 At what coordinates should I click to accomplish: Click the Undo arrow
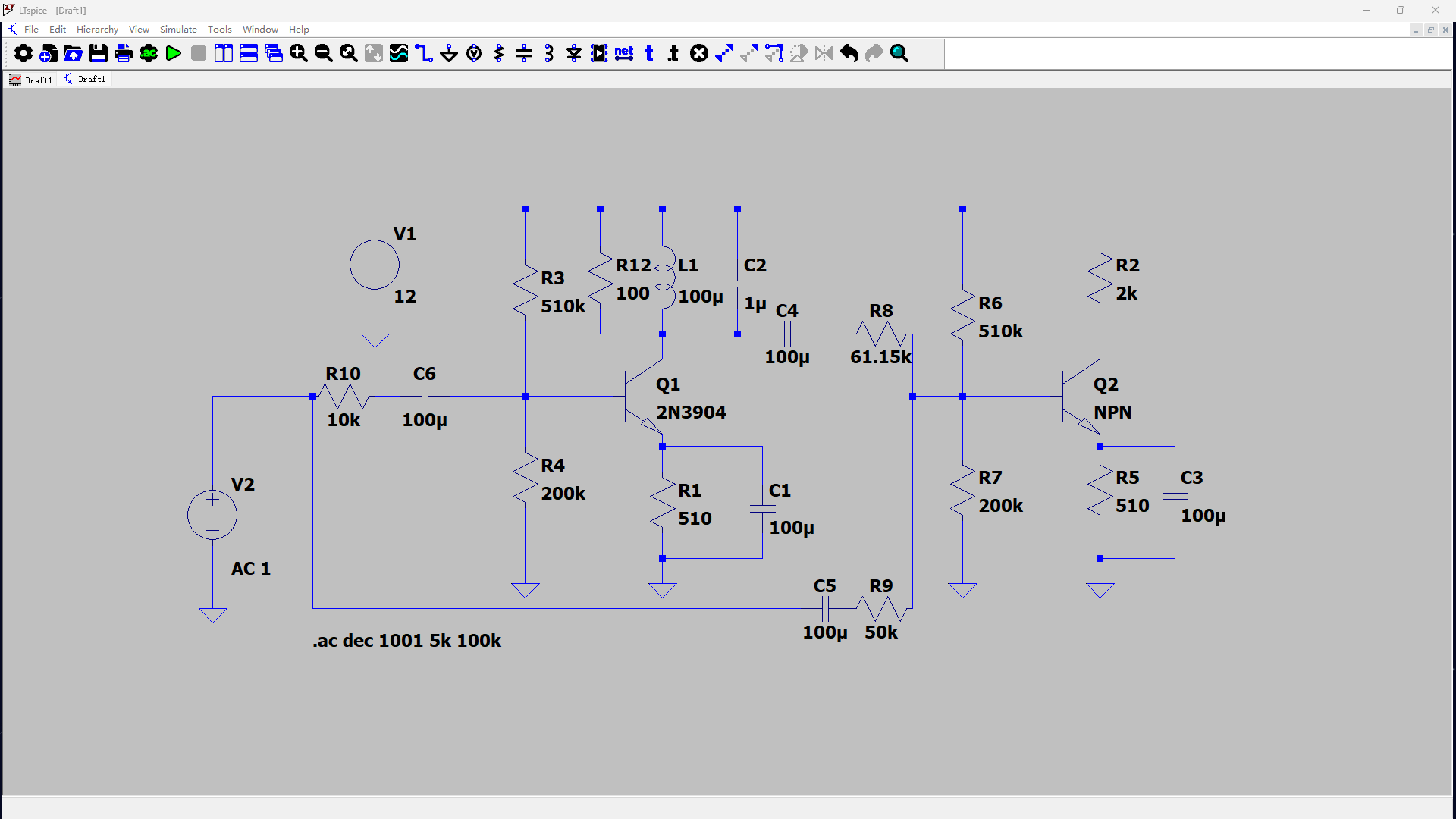point(849,53)
